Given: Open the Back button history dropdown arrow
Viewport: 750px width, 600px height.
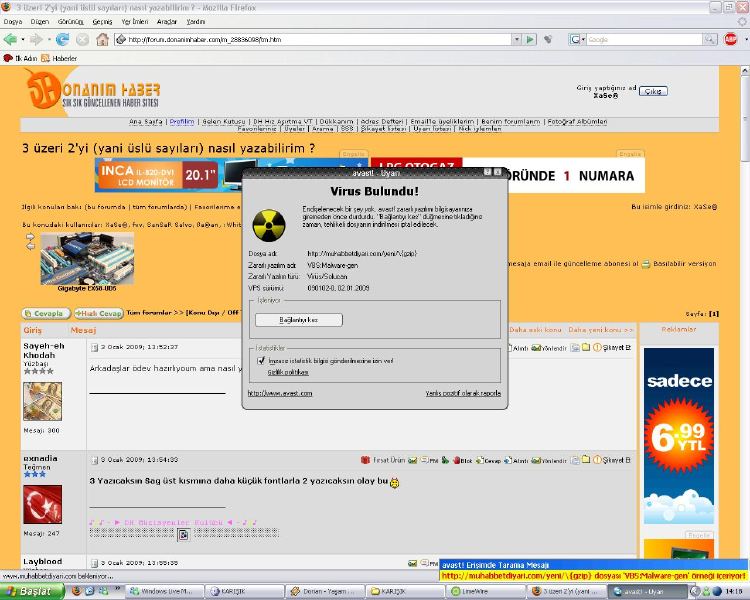Looking at the screenshot, I should point(22,39).
